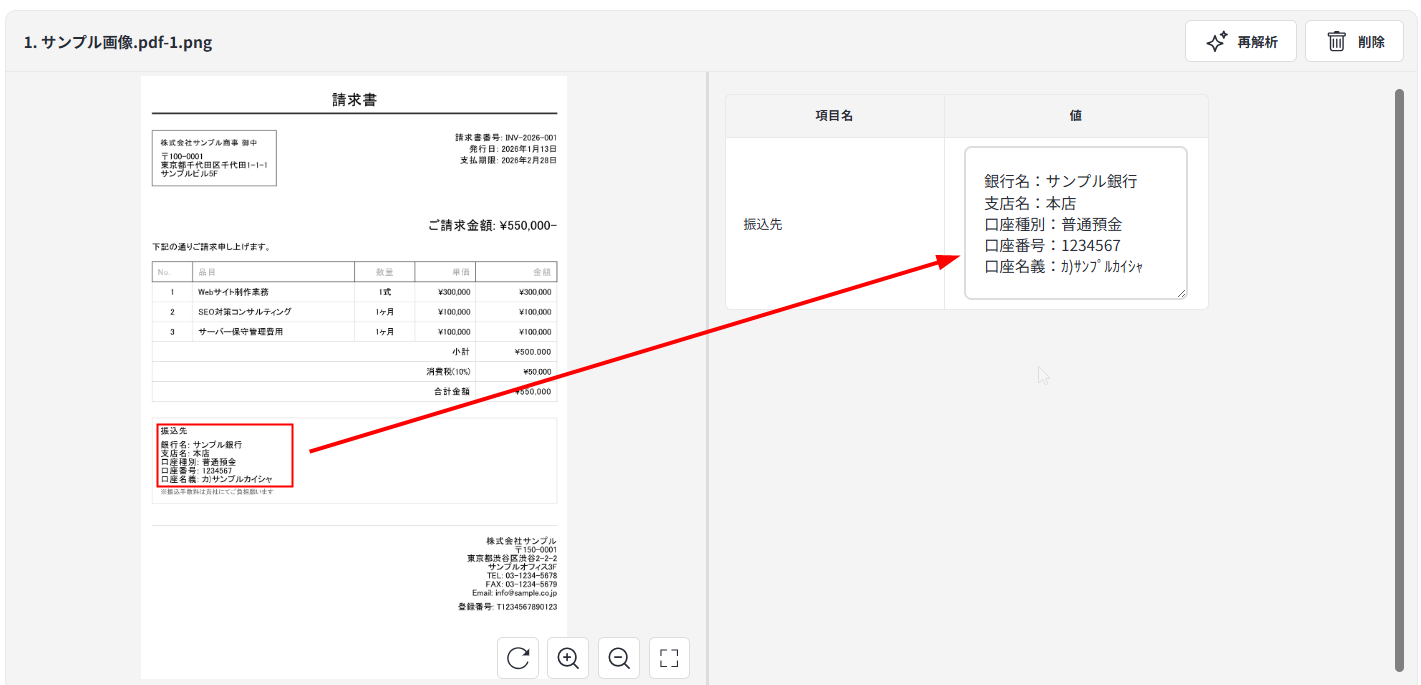Click the file title サンプル画像.pdf-1.png

[x=118, y=42]
